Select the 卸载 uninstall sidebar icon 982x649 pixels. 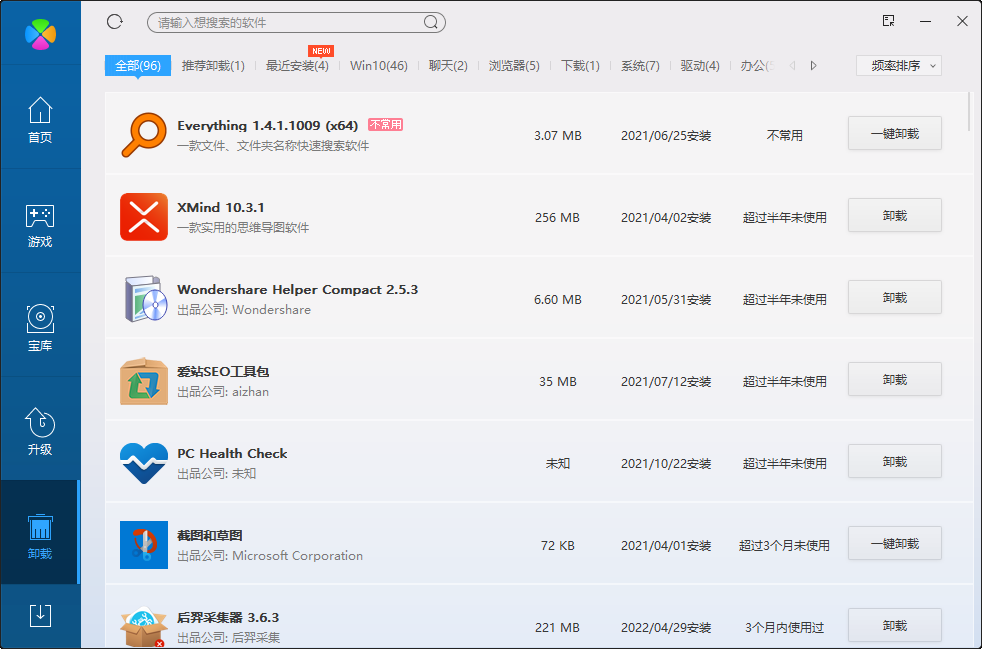coord(40,535)
